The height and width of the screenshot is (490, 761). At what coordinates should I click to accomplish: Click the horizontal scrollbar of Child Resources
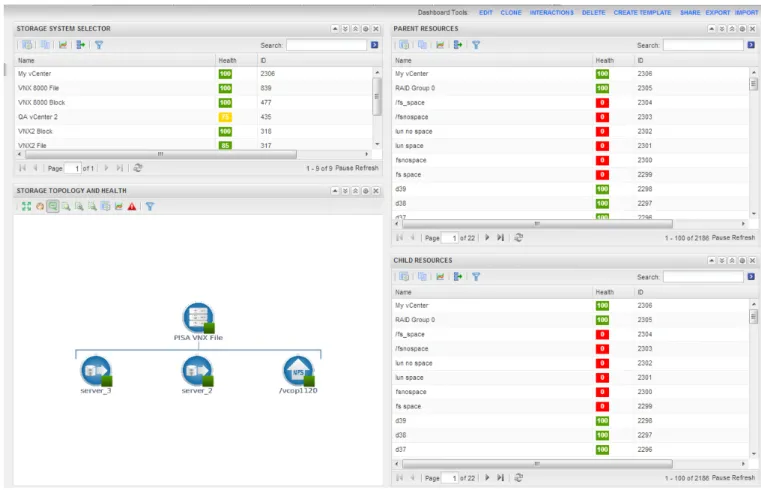tap(537, 464)
